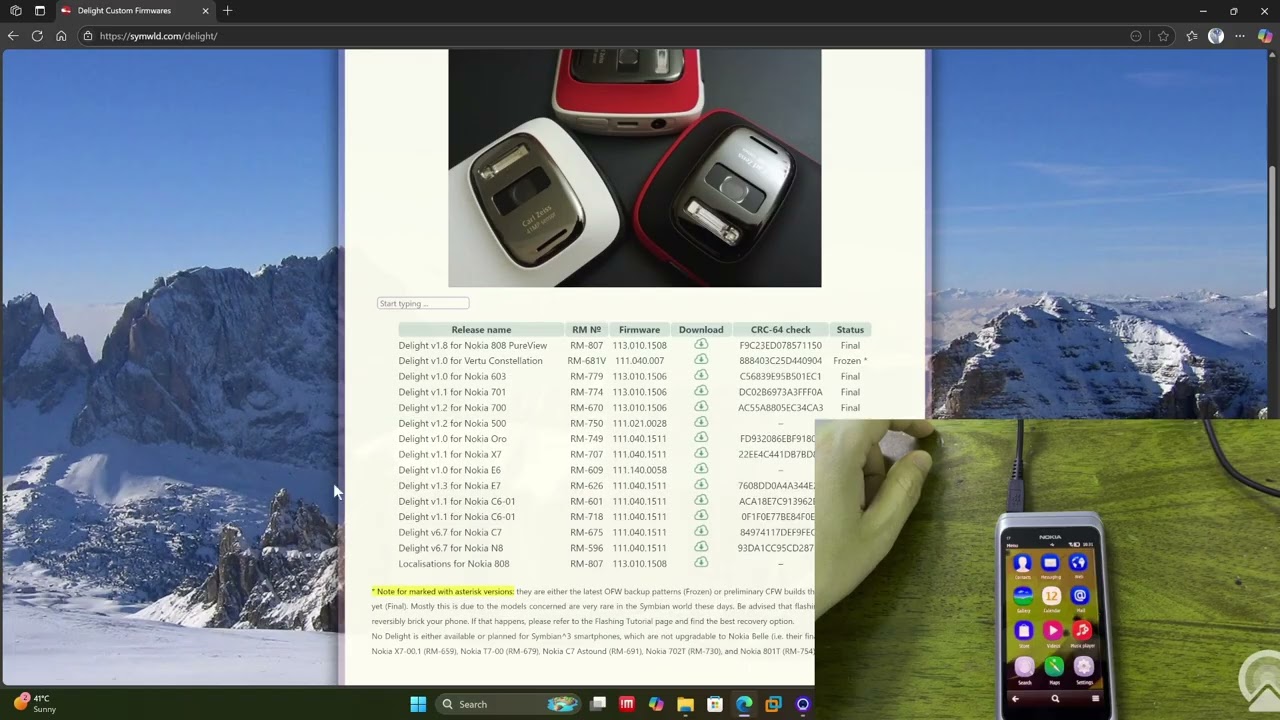Download Delight v1.1 for Nokia X7
The image size is (1280, 720).
click(x=701, y=454)
